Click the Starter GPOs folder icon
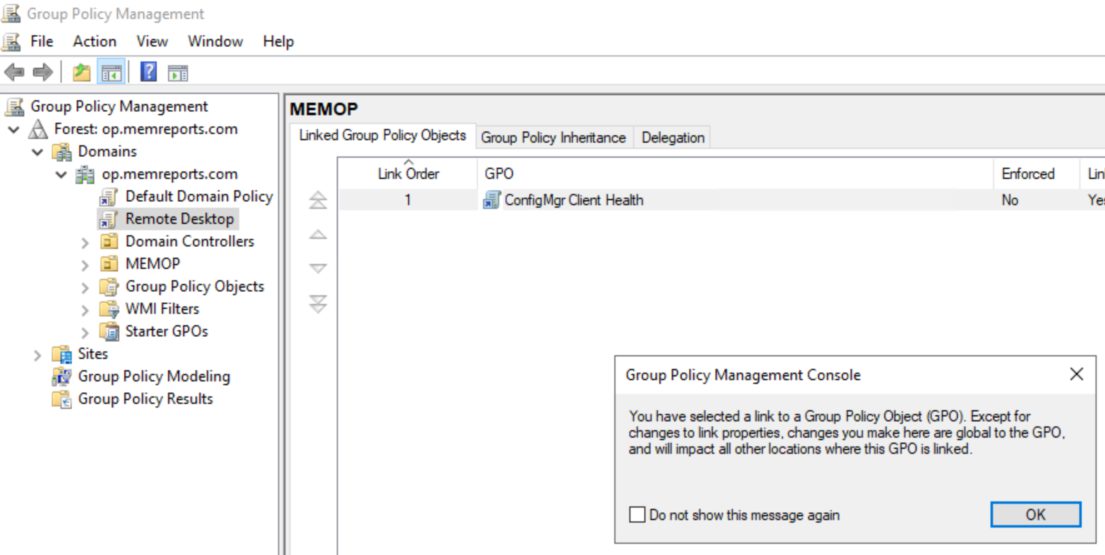Viewport: 1105px width, 555px height. pos(109,332)
